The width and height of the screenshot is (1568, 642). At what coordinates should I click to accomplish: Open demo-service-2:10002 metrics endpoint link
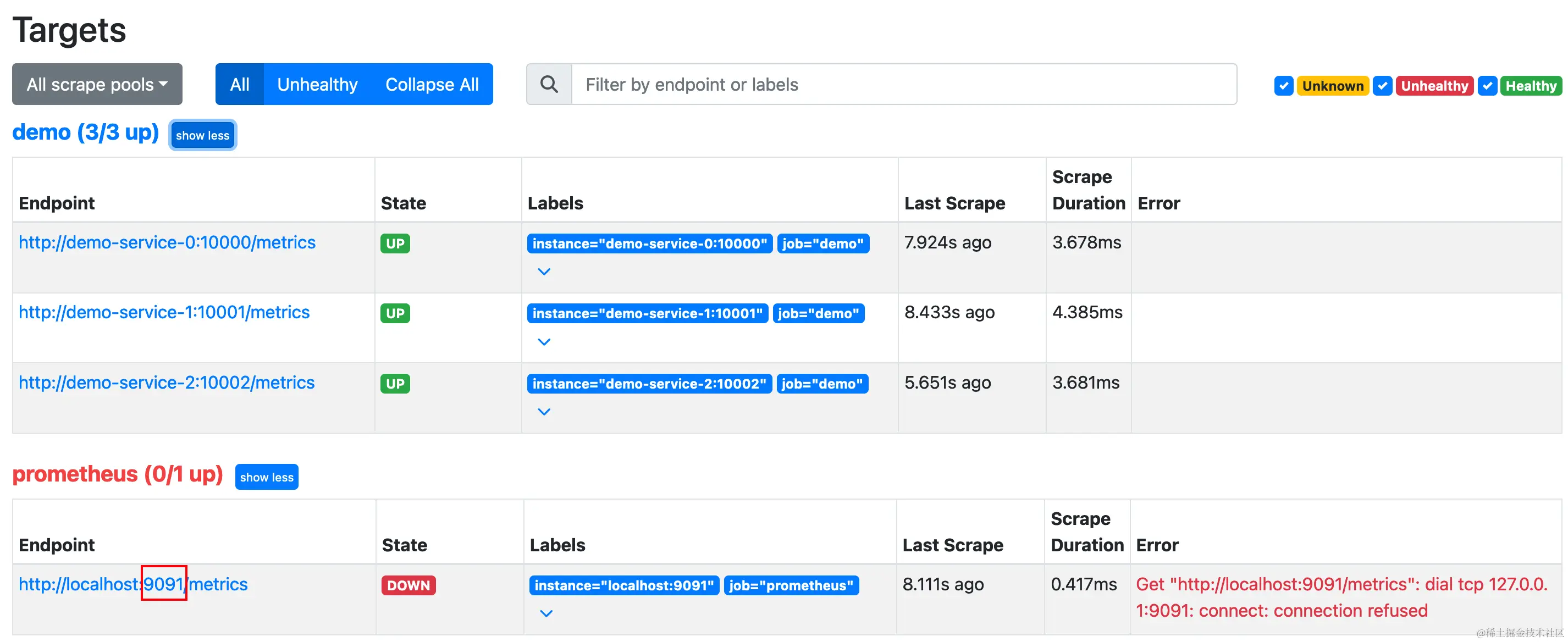(x=166, y=382)
